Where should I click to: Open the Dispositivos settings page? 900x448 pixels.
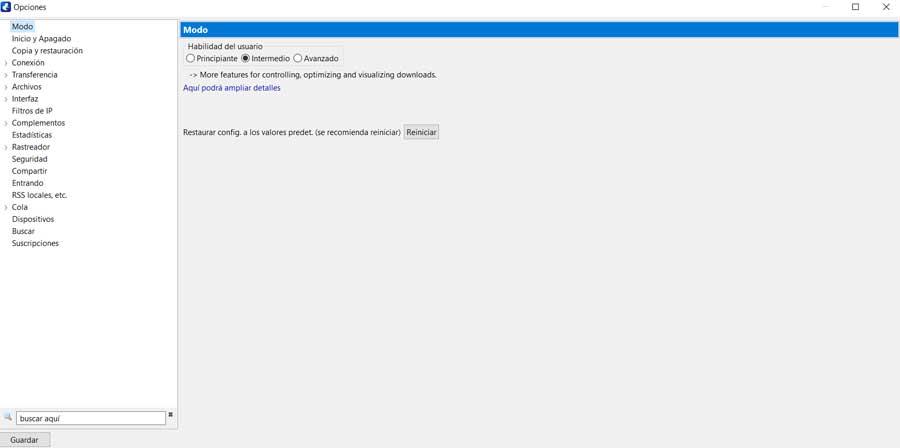coord(33,219)
